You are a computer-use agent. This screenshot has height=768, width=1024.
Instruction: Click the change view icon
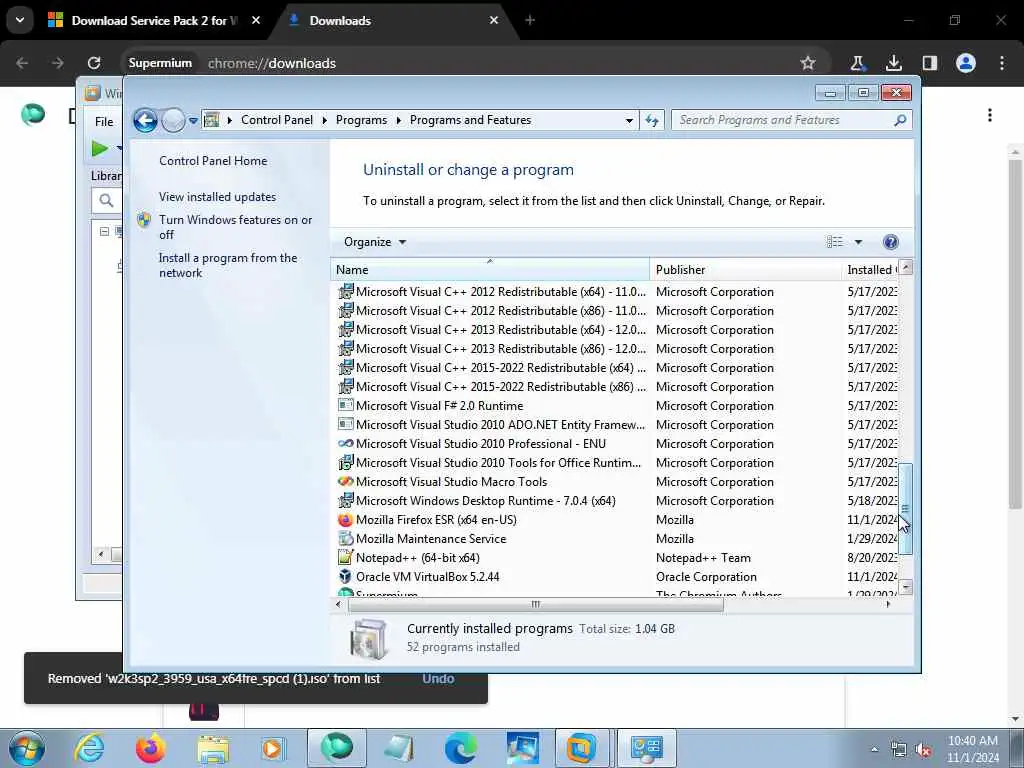(835, 242)
